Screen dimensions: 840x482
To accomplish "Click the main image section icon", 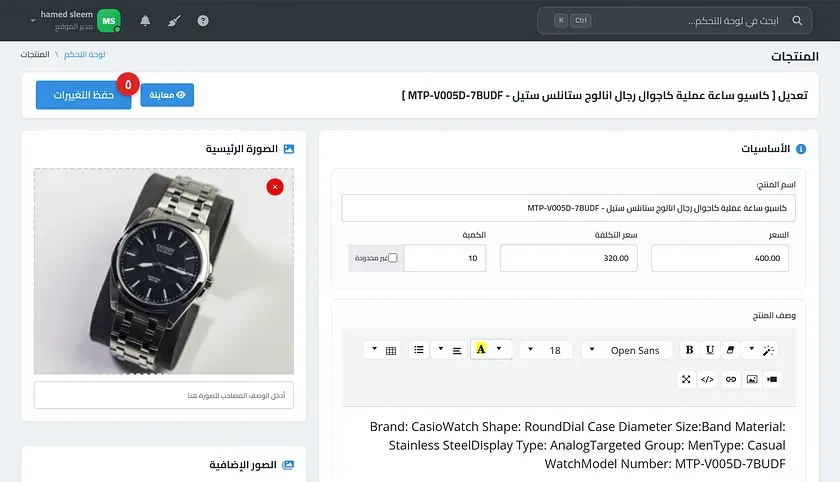I will pos(289,149).
